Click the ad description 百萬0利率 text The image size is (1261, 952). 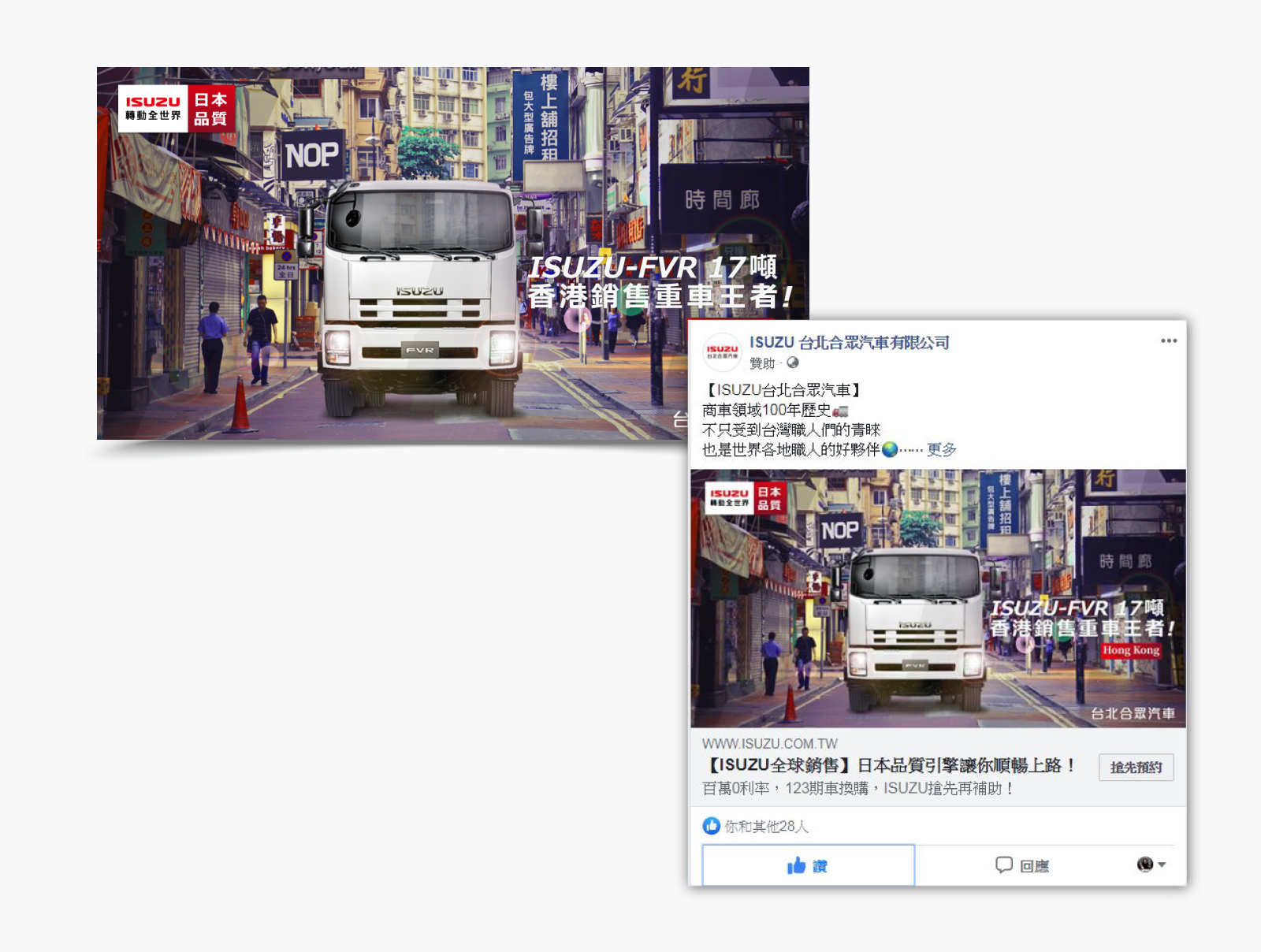(x=857, y=788)
